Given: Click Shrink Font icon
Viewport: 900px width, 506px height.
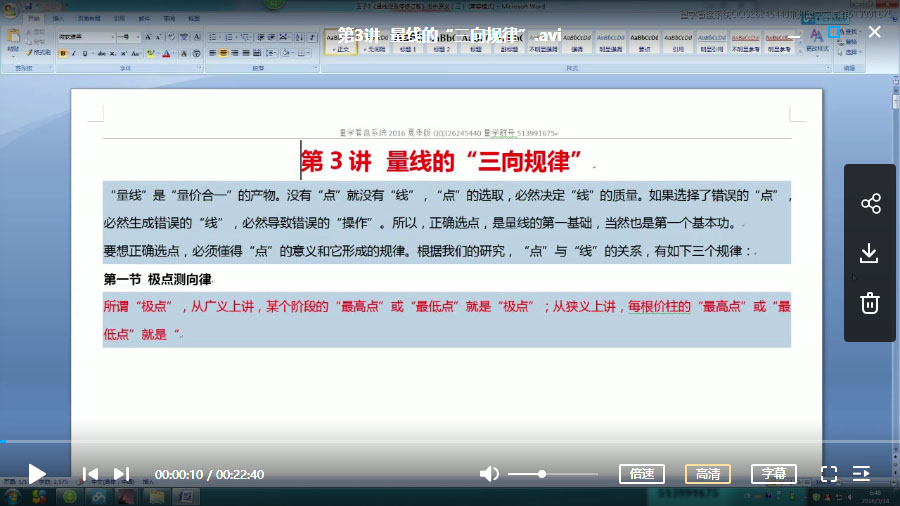Looking at the screenshot, I should tap(158, 37).
